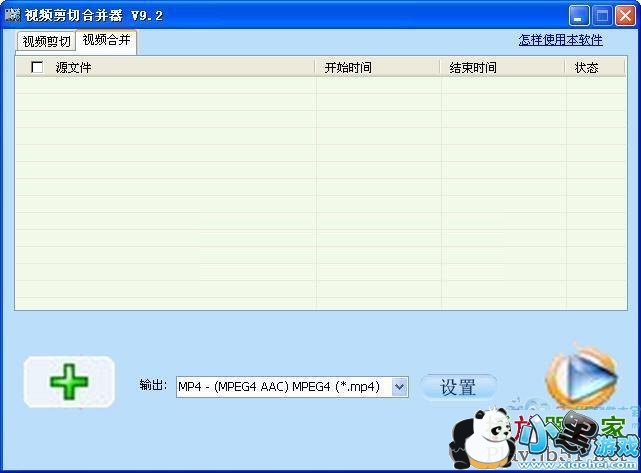
Task: Click the disabled maximize window button
Action: pyautogui.click(x=602, y=16)
